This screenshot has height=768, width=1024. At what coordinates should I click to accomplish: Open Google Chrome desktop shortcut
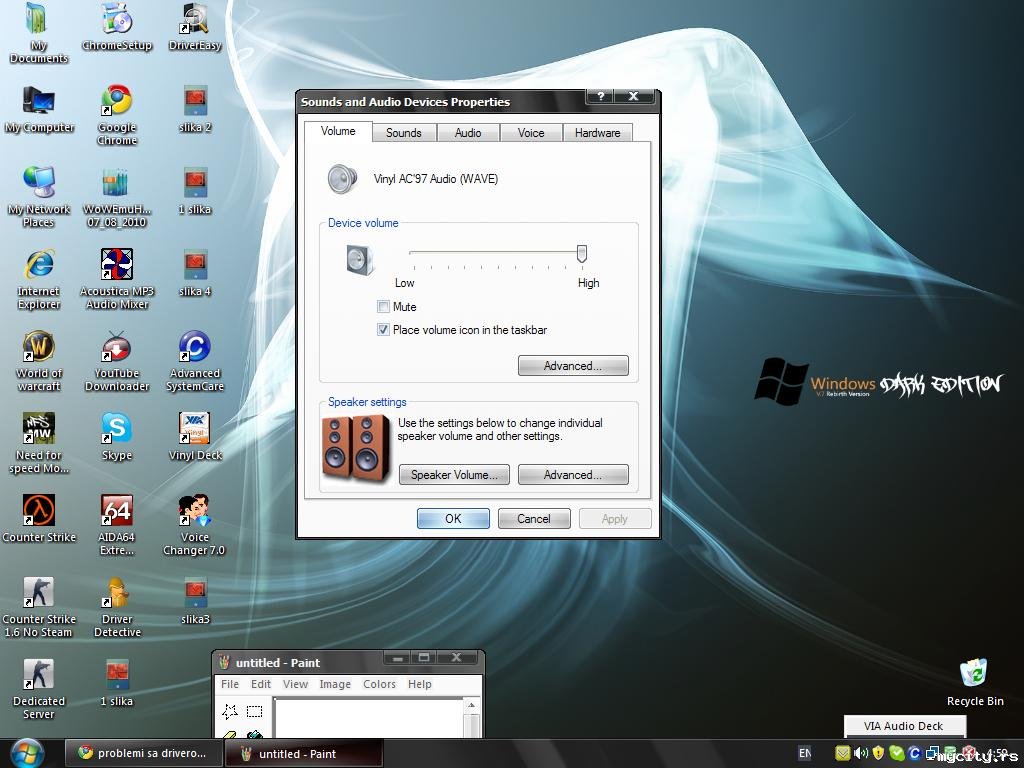point(117,101)
